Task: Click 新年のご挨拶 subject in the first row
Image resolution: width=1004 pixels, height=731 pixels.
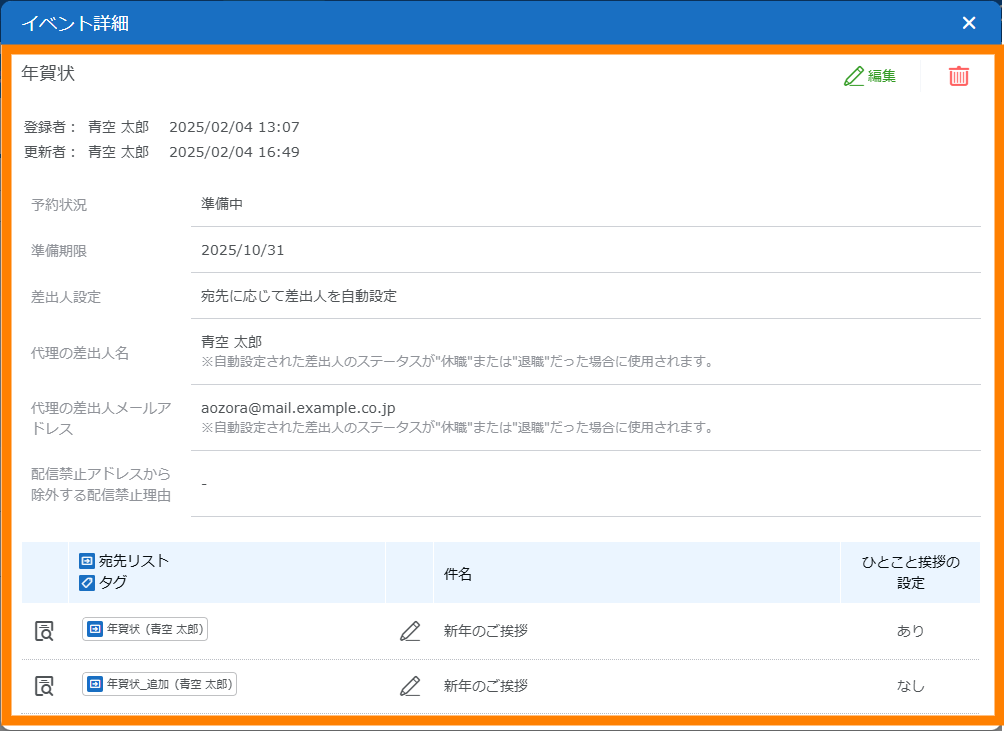Action: tap(486, 631)
